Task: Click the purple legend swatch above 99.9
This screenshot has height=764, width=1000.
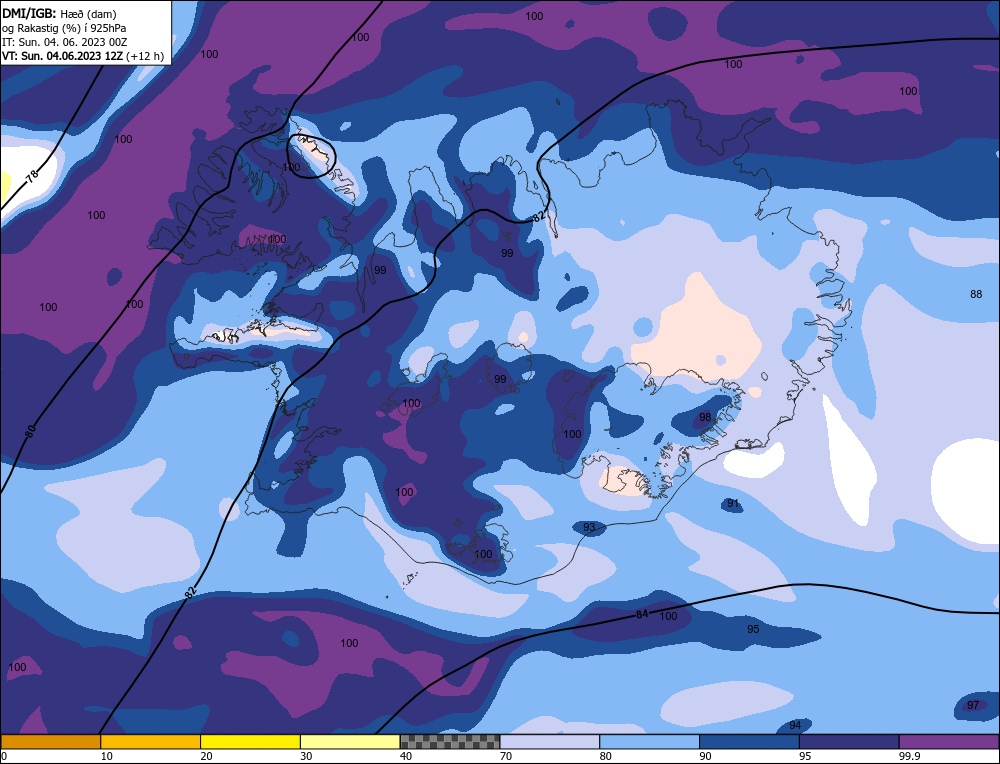Action: pyautogui.click(x=949, y=742)
